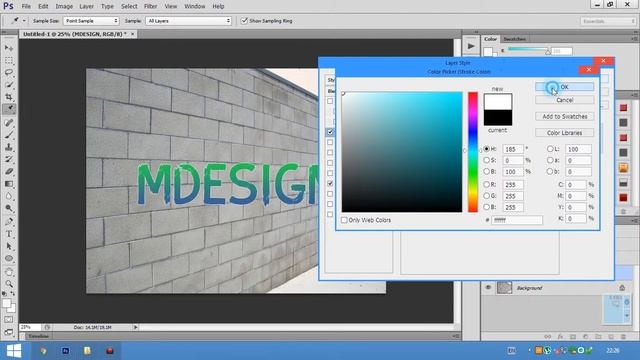Viewport: 640px width, 360px height.
Task: Expand the status bar info arrow
Action: click(x=136, y=327)
